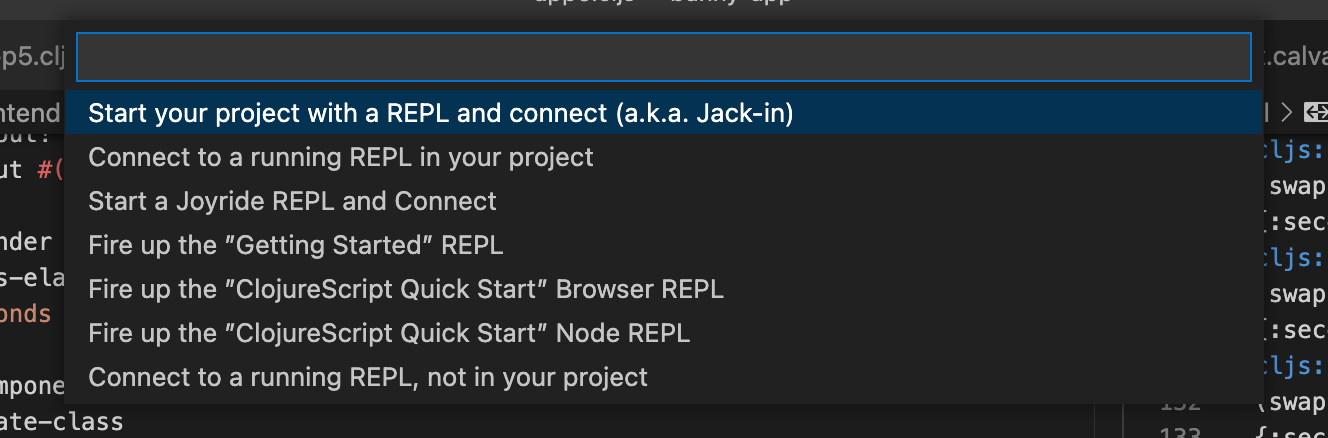
Task: Launch the ClojureScript Quick Start Node REPL
Action: (x=389, y=333)
